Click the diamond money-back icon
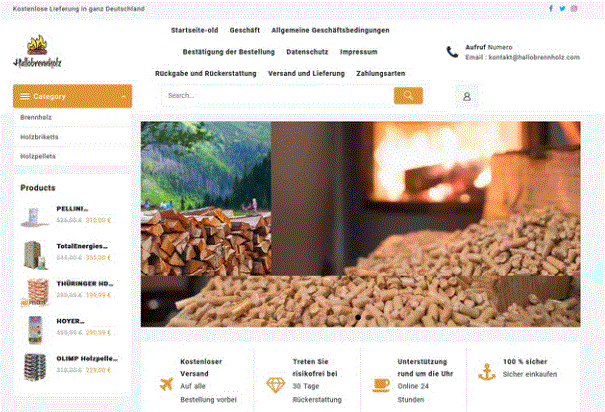The width and height of the screenshot is (605, 412). (275, 385)
